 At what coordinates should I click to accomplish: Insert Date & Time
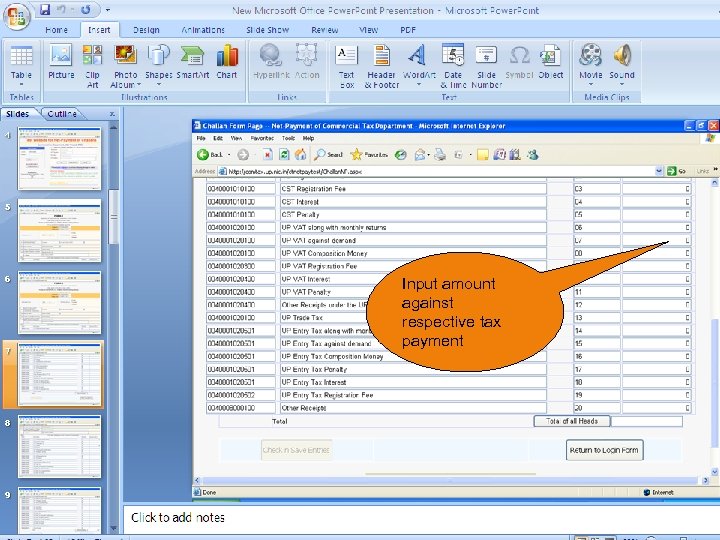coord(453,66)
